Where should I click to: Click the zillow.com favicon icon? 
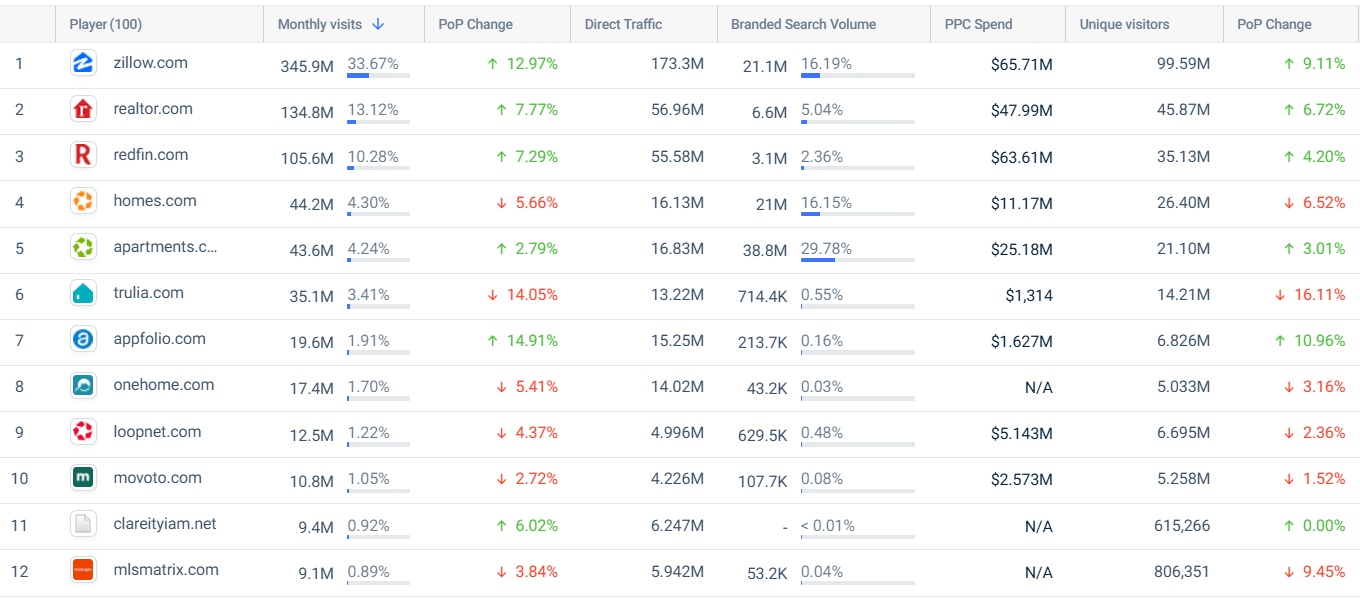click(x=83, y=63)
